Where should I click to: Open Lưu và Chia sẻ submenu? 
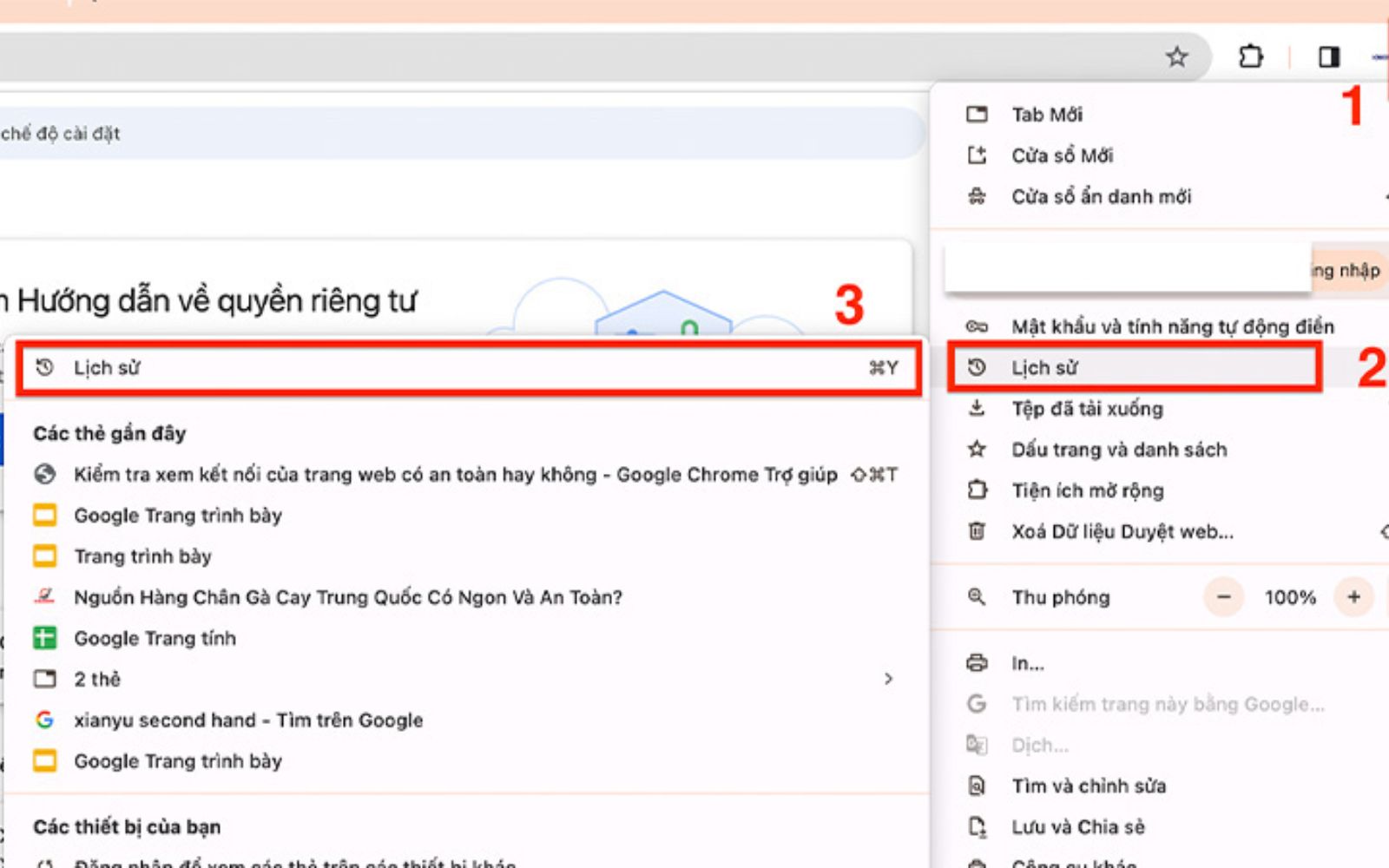[1159, 826]
